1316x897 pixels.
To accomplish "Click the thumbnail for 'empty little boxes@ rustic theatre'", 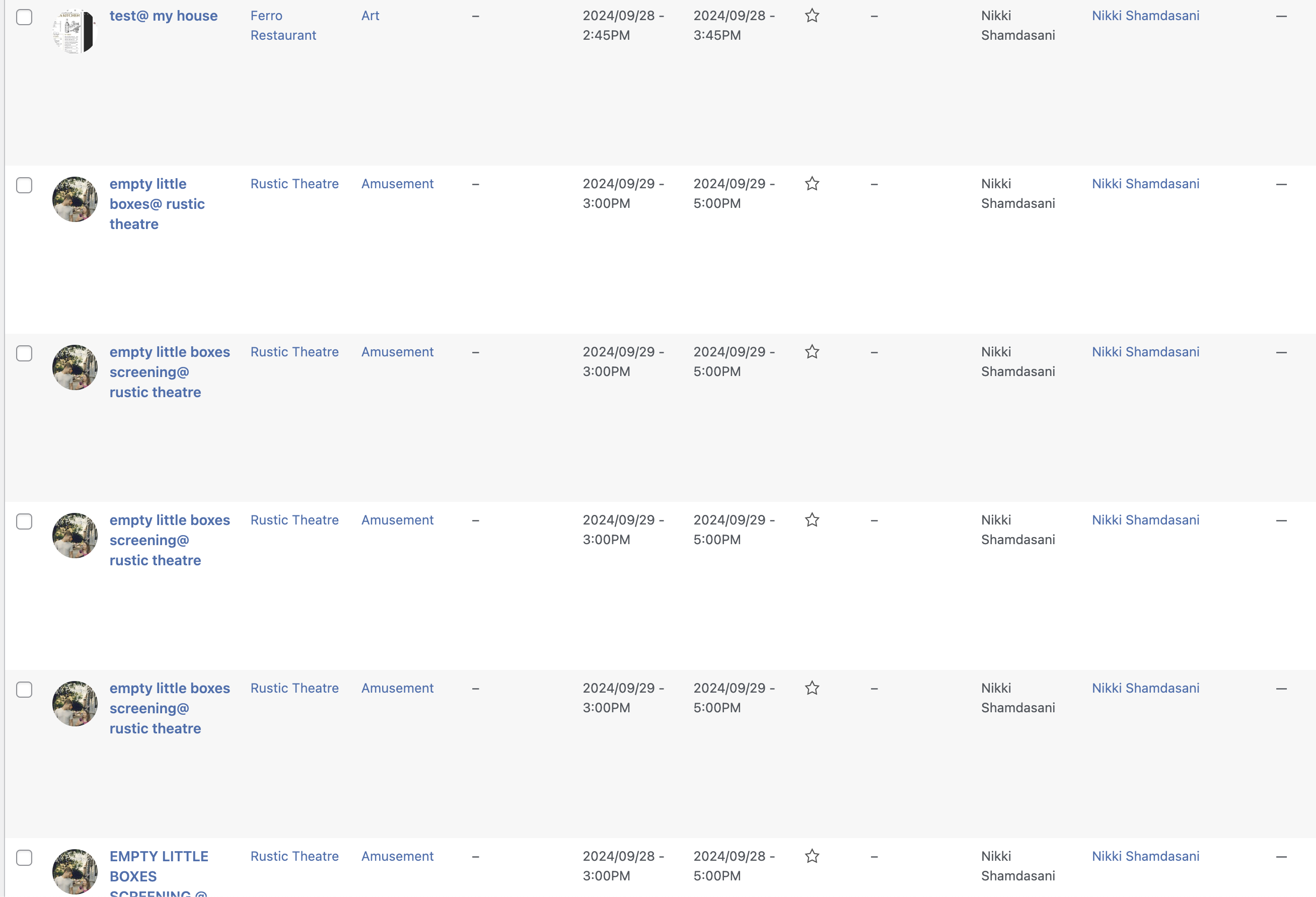I will tap(75, 199).
